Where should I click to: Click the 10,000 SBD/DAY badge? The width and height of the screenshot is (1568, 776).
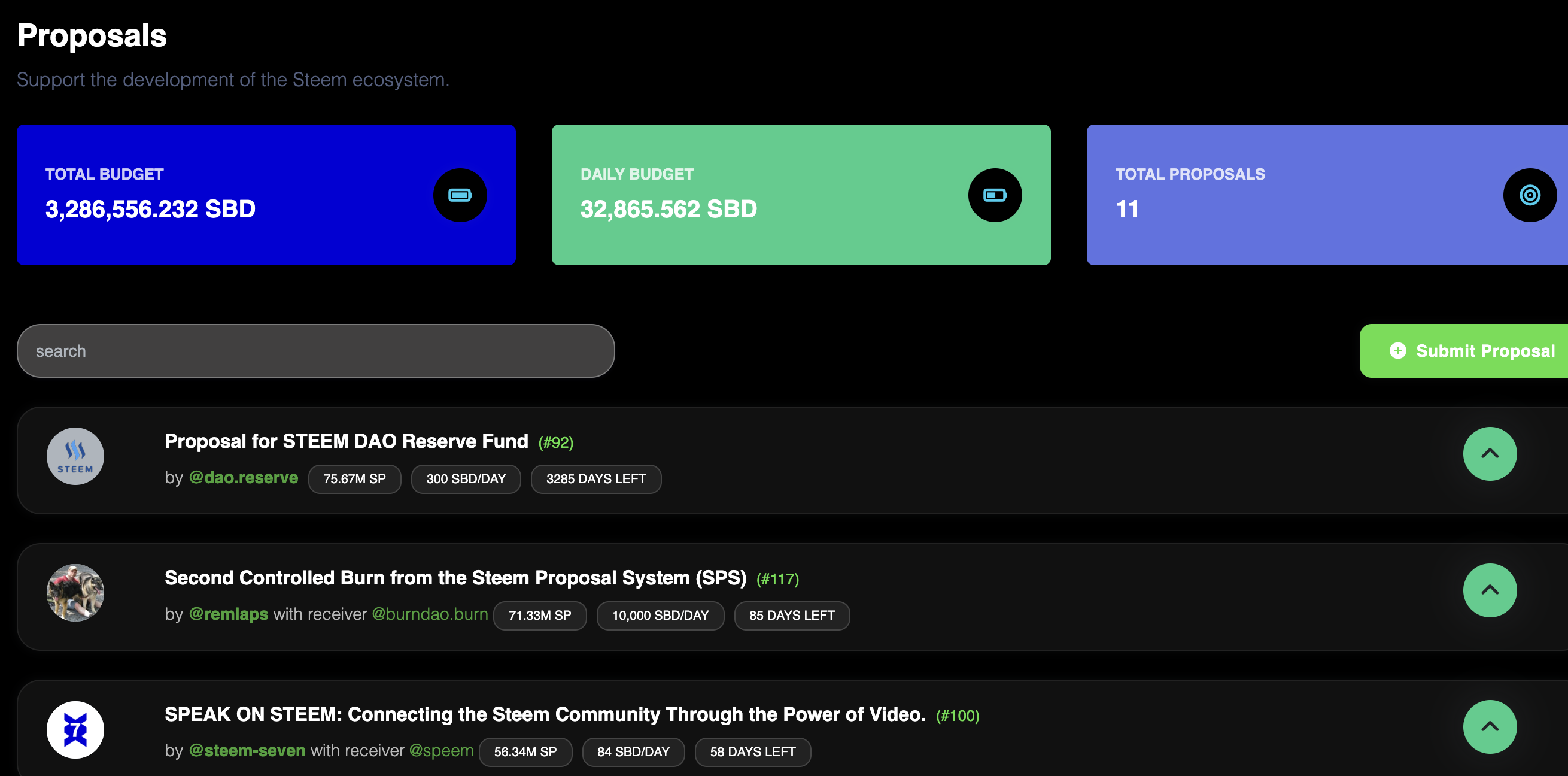coord(660,615)
